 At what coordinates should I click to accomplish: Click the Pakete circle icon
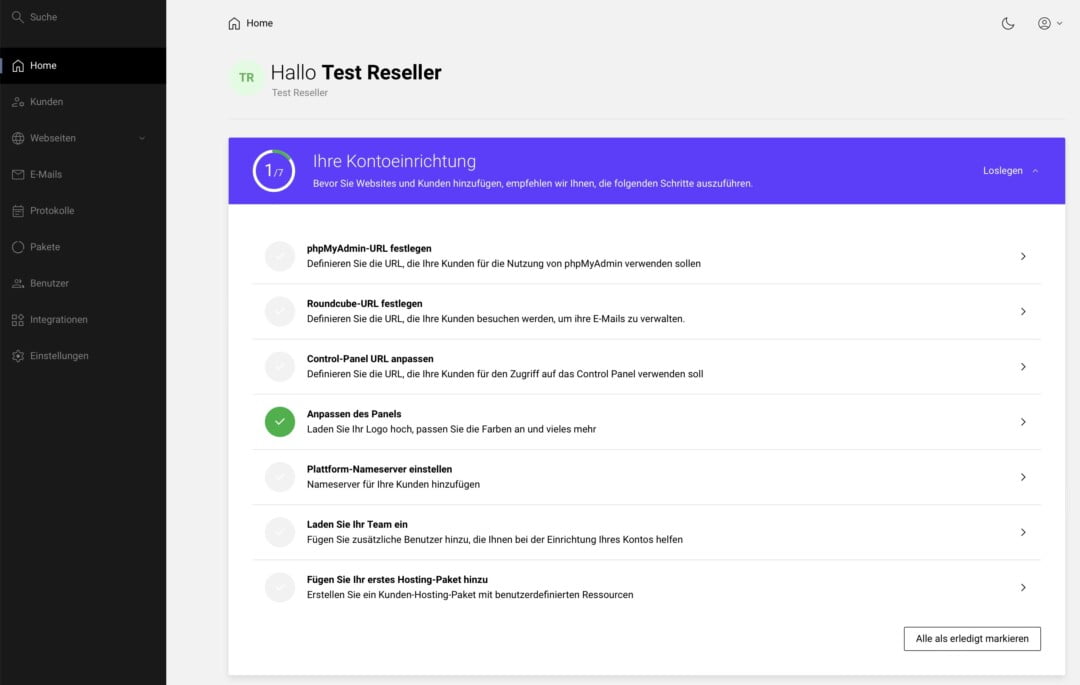pyautogui.click(x=18, y=247)
